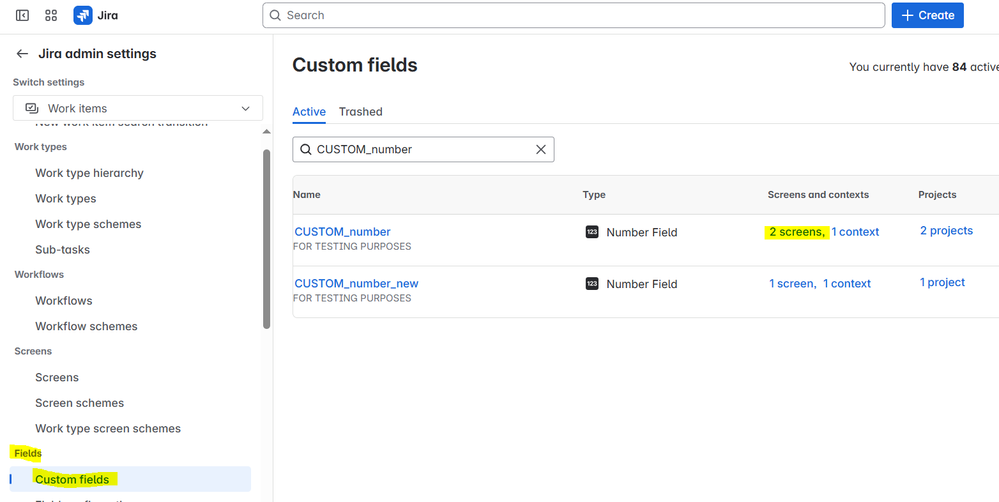Select the Active tab

[309, 112]
